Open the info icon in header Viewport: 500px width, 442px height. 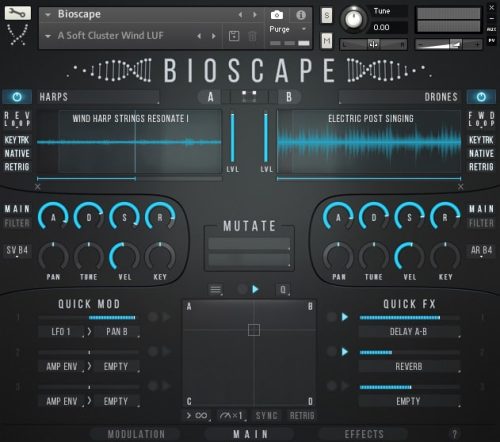click(301, 15)
